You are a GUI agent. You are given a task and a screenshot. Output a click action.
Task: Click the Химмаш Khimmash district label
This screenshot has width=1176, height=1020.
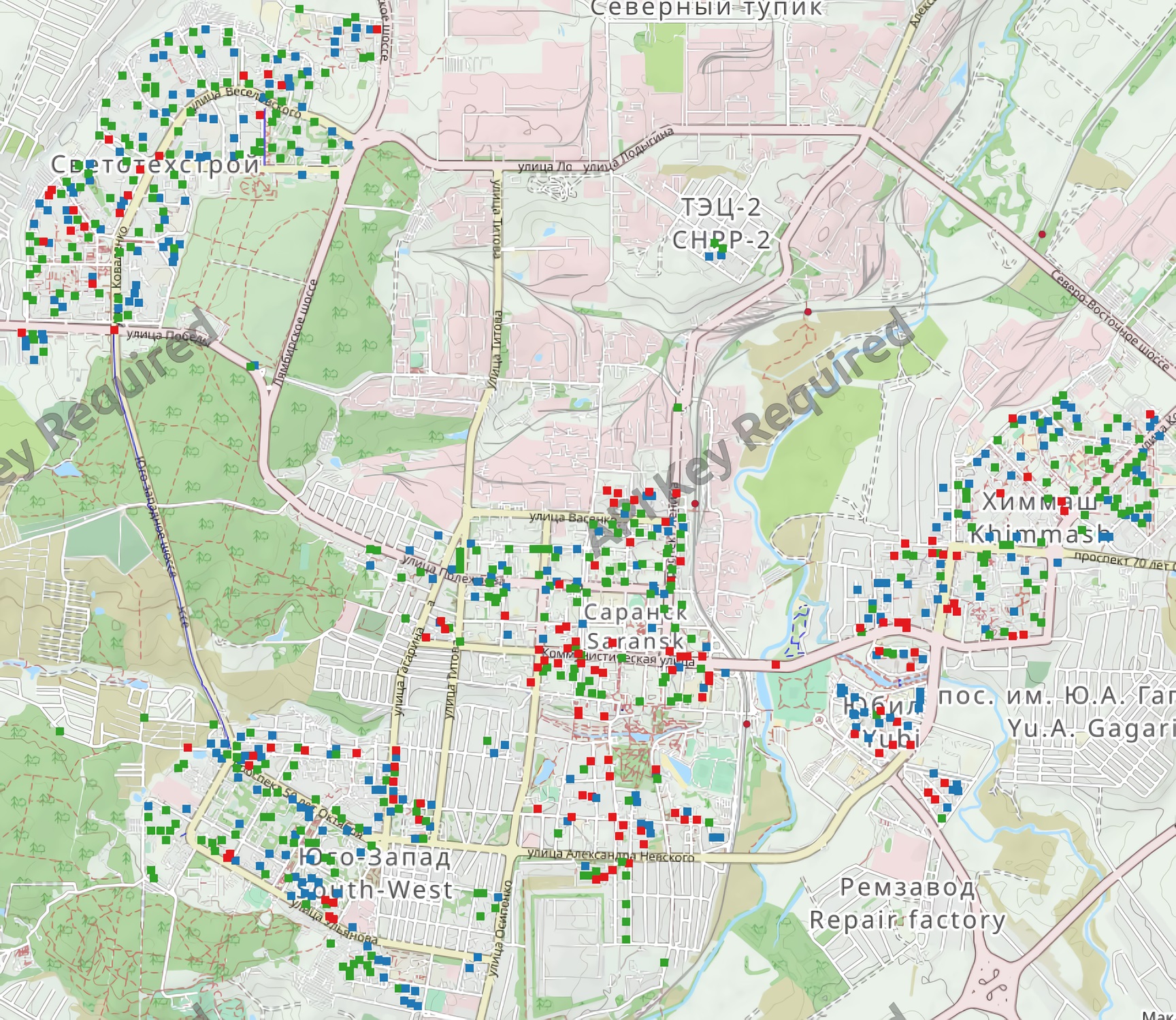[x=1040, y=519]
